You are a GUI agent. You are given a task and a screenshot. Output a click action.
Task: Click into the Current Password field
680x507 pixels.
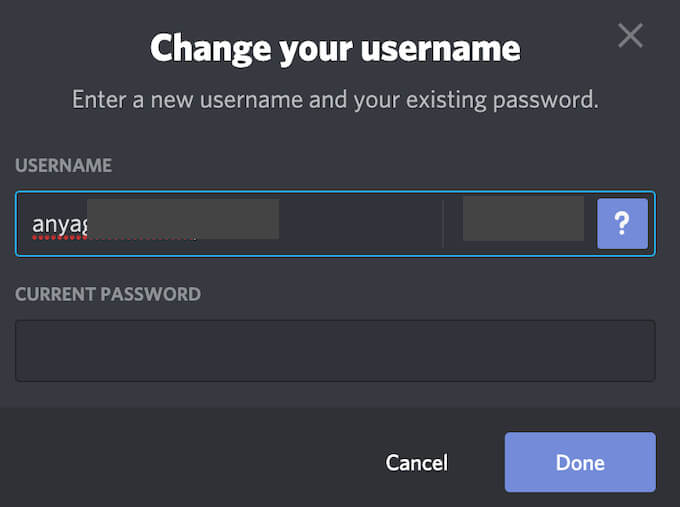335,350
